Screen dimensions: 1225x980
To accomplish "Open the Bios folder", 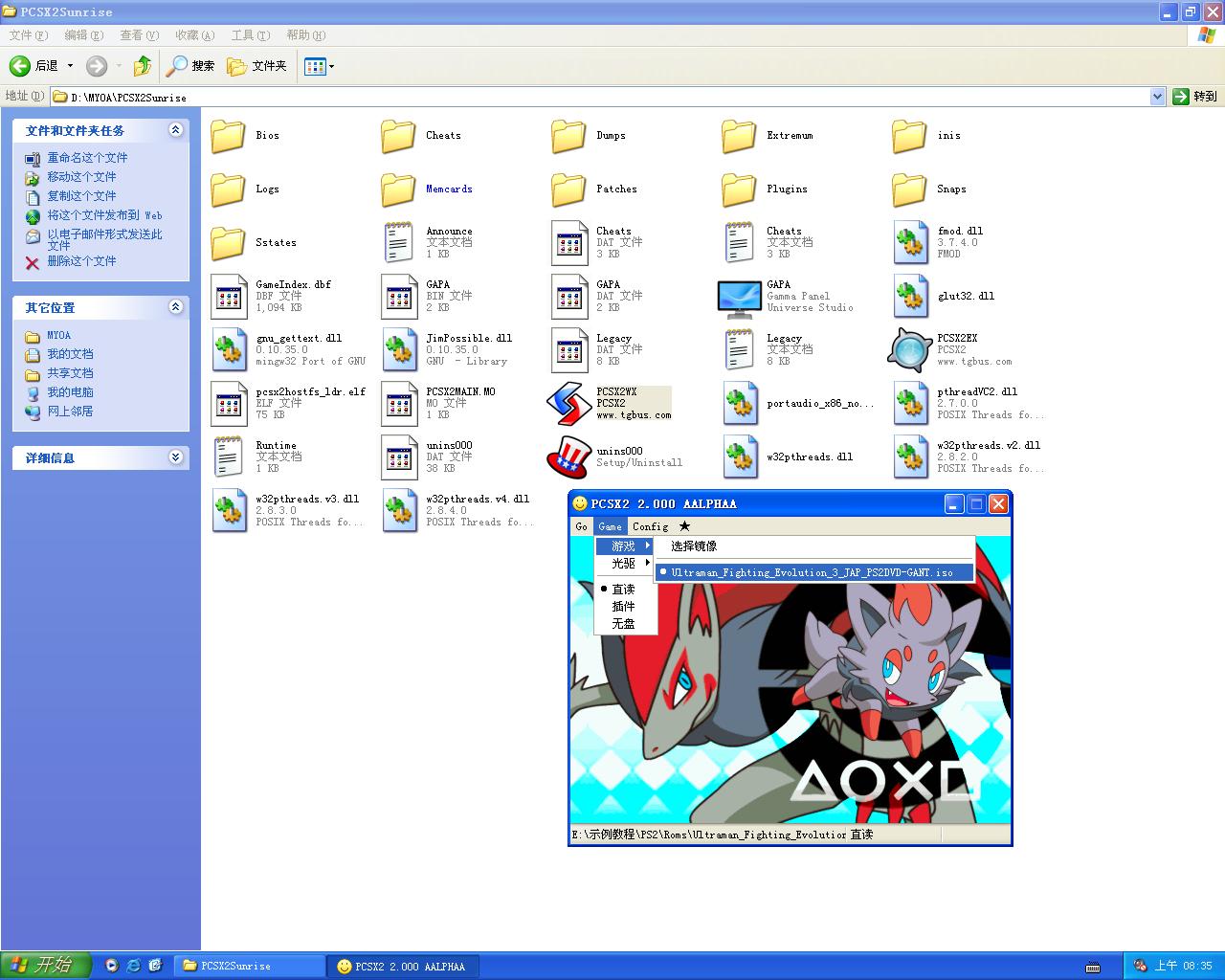I will [228, 136].
